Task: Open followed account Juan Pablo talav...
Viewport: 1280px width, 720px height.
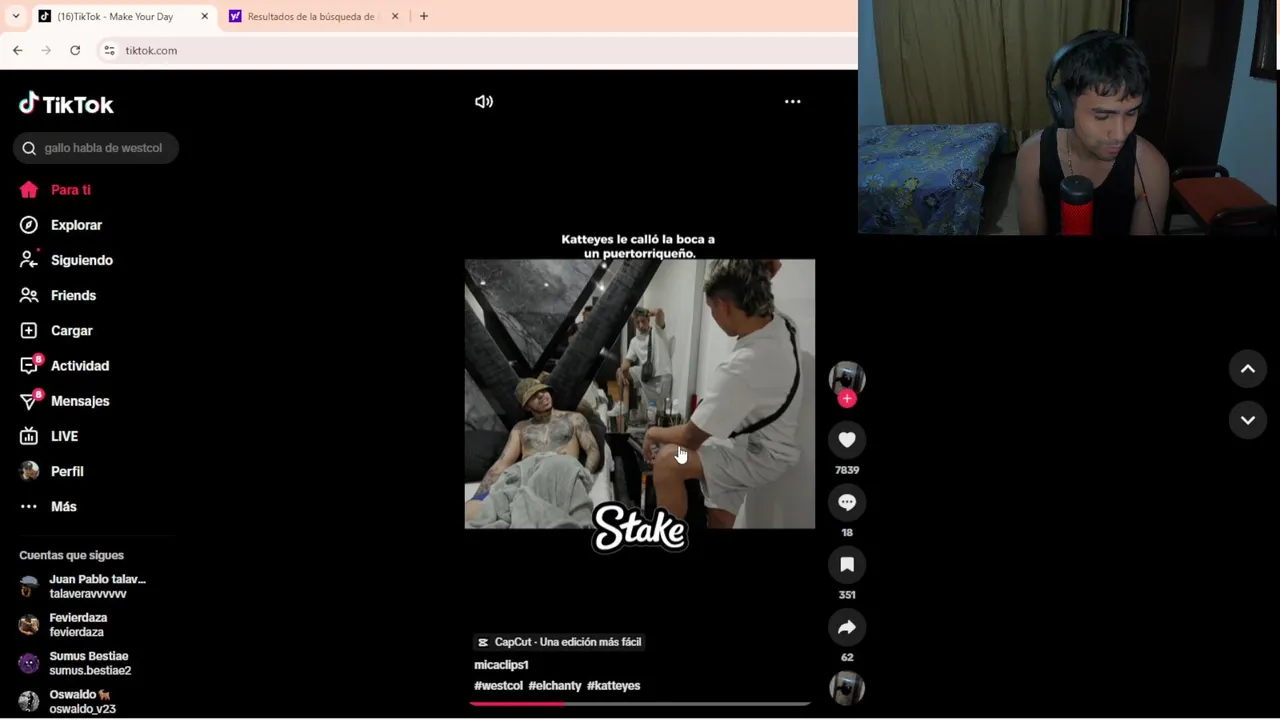Action: click(96, 586)
